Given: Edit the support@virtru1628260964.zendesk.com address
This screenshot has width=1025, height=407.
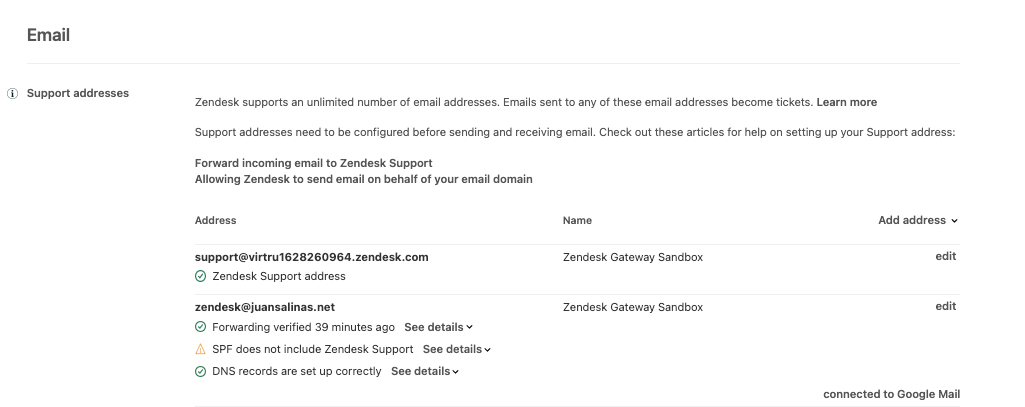Looking at the screenshot, I should (945, 256).
